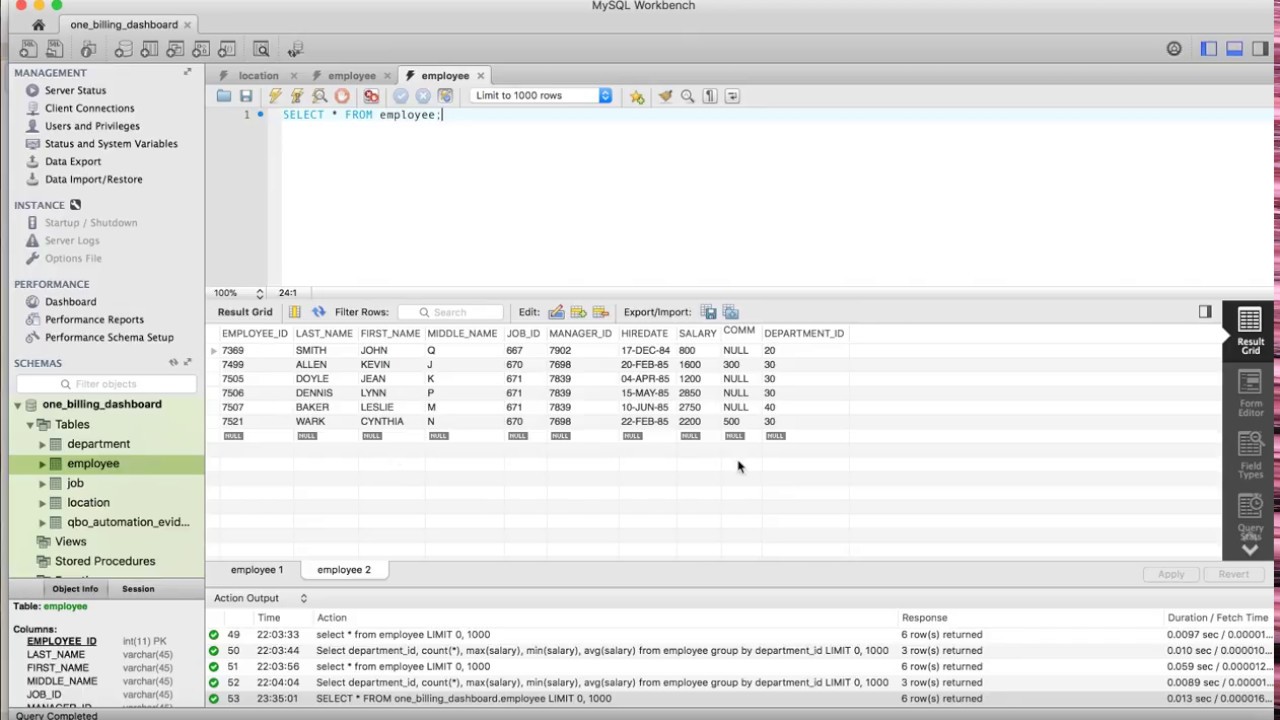Viewport: 1280px width, 720px height.
Task: Open Performance Reports
Action: [94, 320]
